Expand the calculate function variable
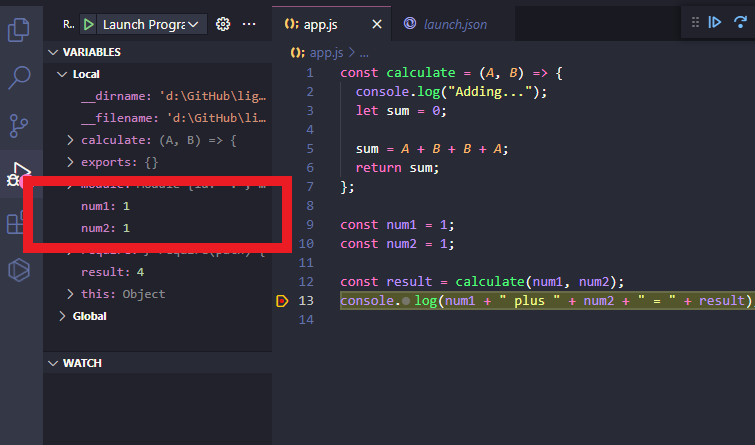The height and width of the screenshot is (445, 755). pos(70,140)
